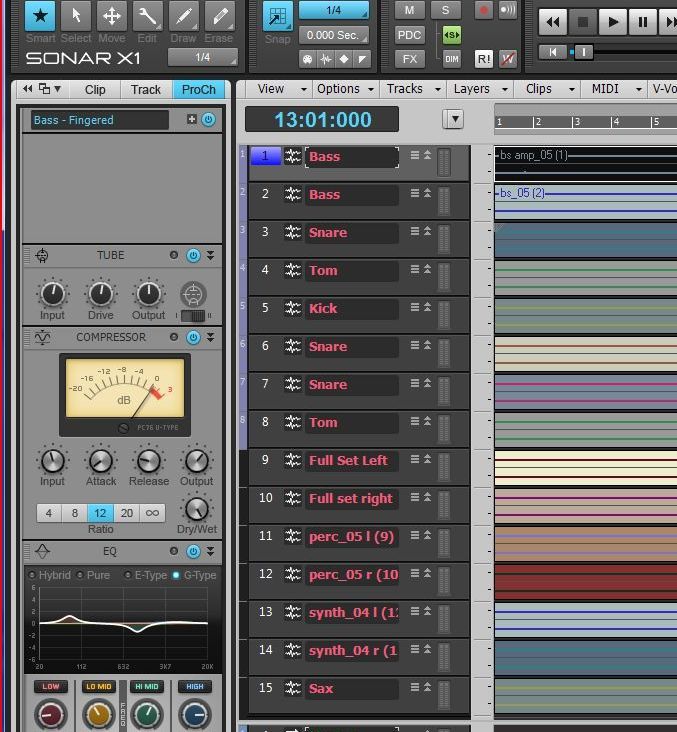Screen dimensions: 677x732
Task: Open the dropdown next to the time display
Action: (454, 119)
